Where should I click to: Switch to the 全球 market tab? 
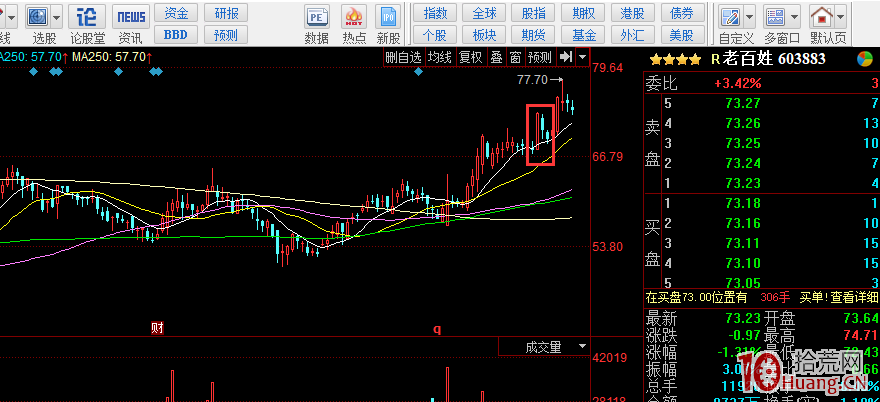point(484,13)
